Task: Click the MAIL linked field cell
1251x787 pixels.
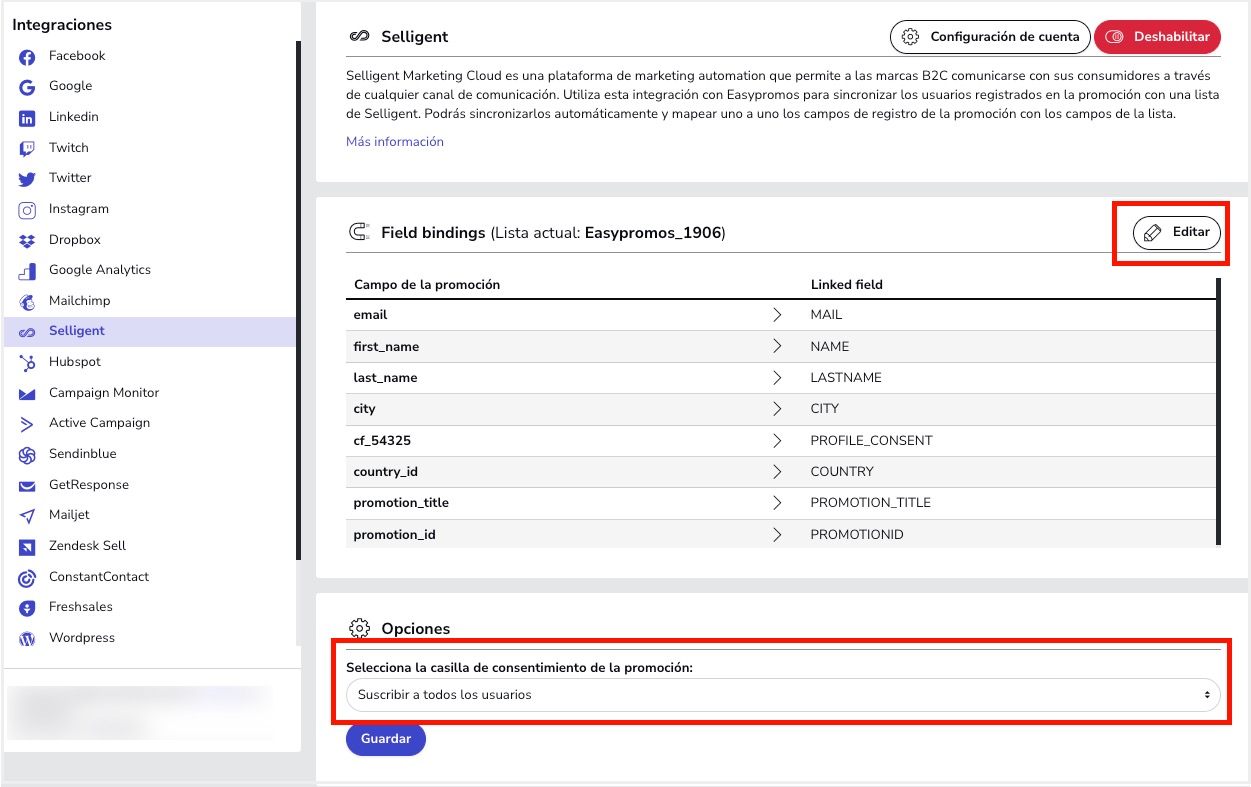Action: (826, 315)
